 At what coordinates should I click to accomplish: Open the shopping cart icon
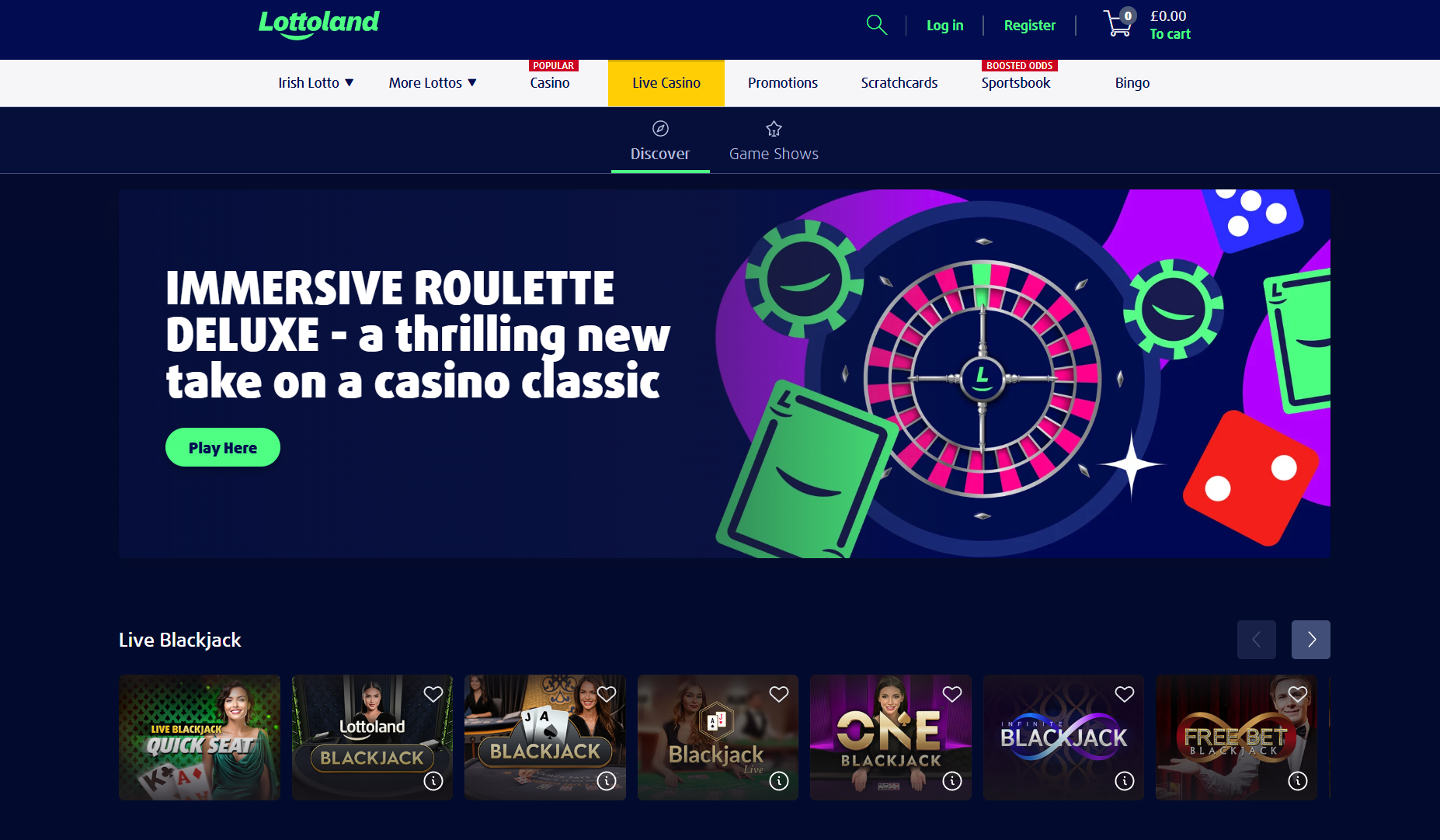tap(1119, 23)
